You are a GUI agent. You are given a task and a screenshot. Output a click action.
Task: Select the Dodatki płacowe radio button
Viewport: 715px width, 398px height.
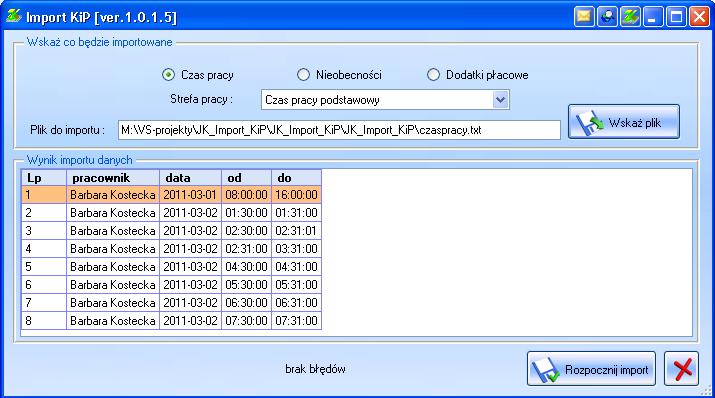(433, 75)
